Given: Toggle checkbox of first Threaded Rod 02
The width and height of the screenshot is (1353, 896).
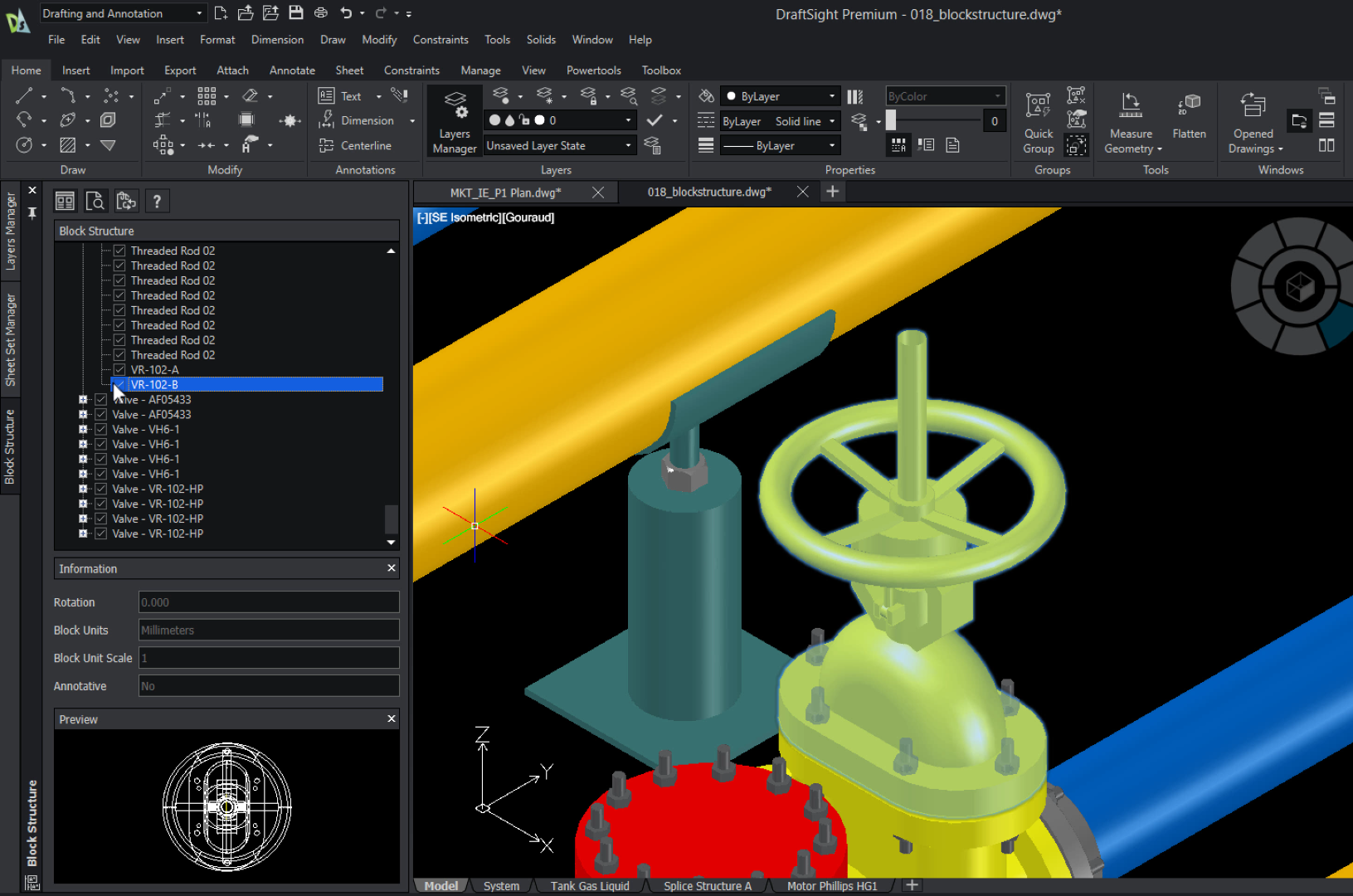Looking at the screenshot, I should 119,251.
